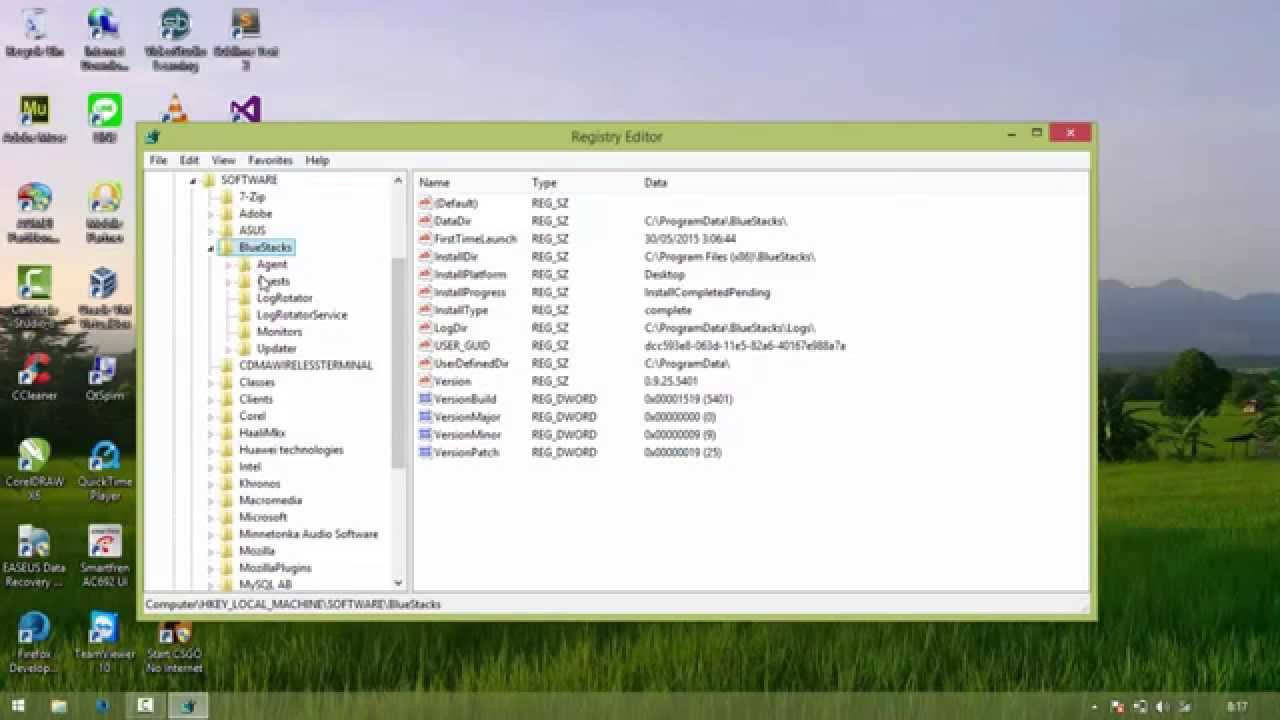The image size is (1280, 720).
Task: Select the Huawei technologies key
Action: 291,450
